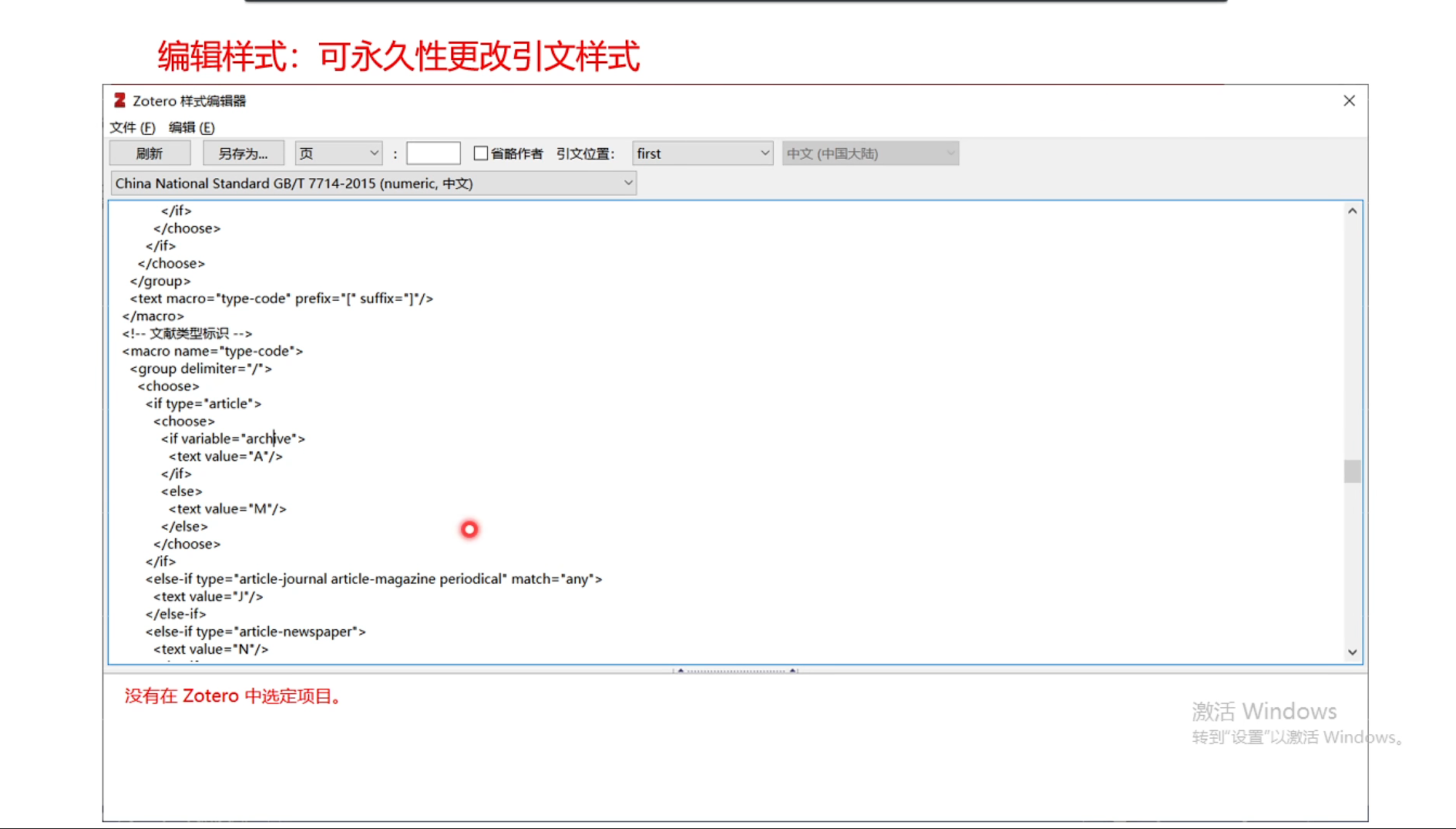Image resolution: width=1456 pixels, height=829 pixels.
Task: Click the vertical scrollbar thumb in editor
Action: [1352, 471]
